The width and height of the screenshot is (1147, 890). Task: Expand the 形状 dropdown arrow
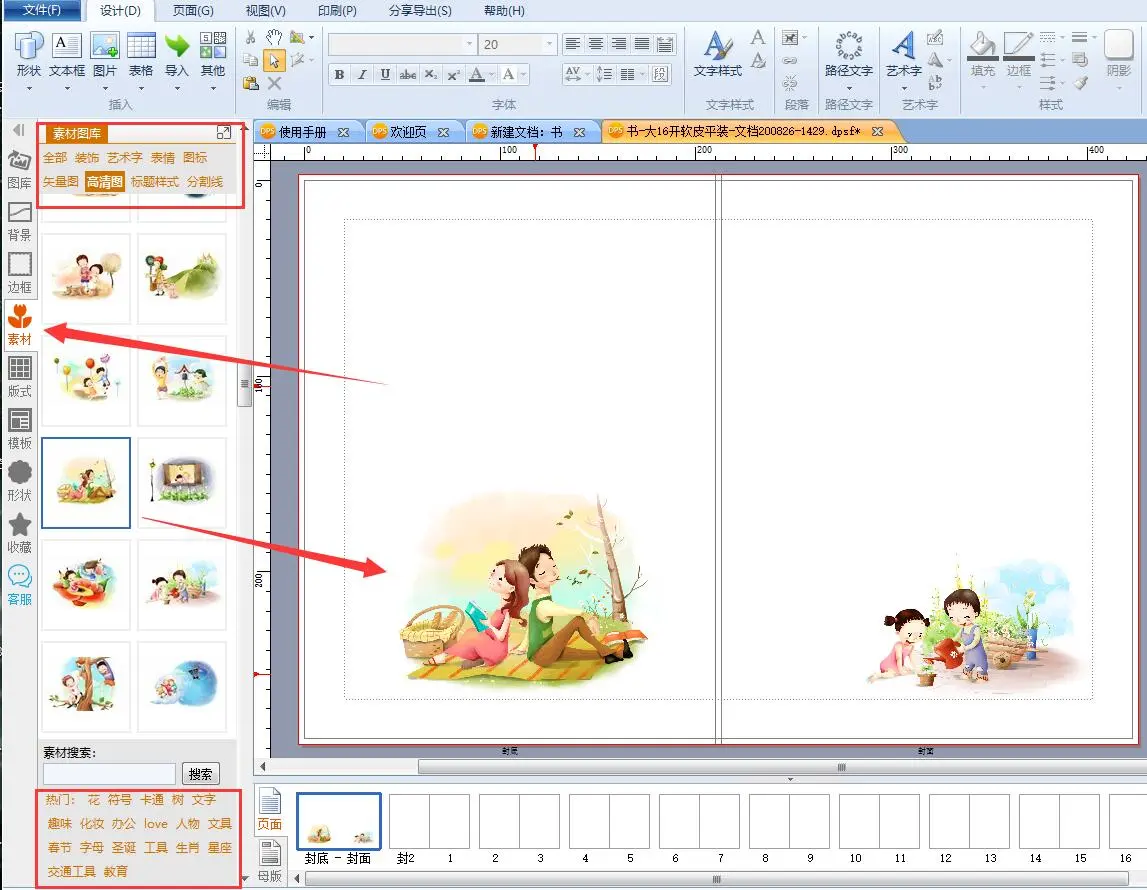[29, 88]
